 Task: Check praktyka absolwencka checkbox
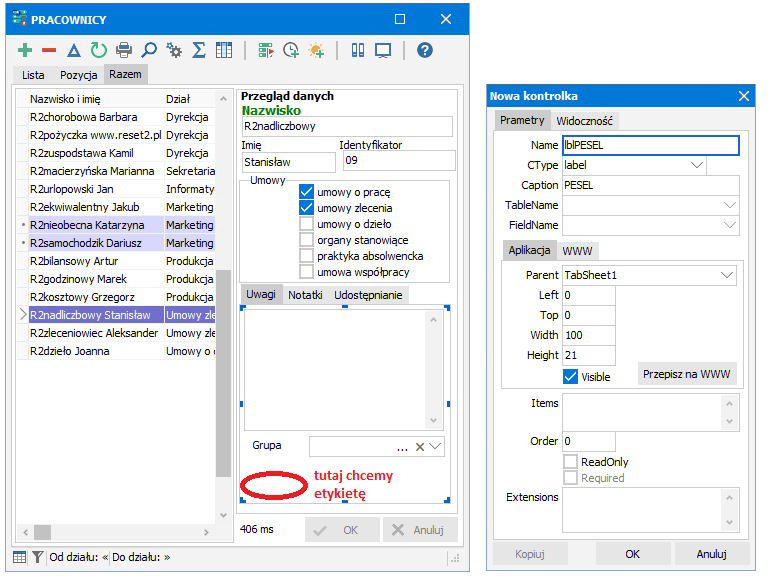pyautogui.click(x=306, y=256)
